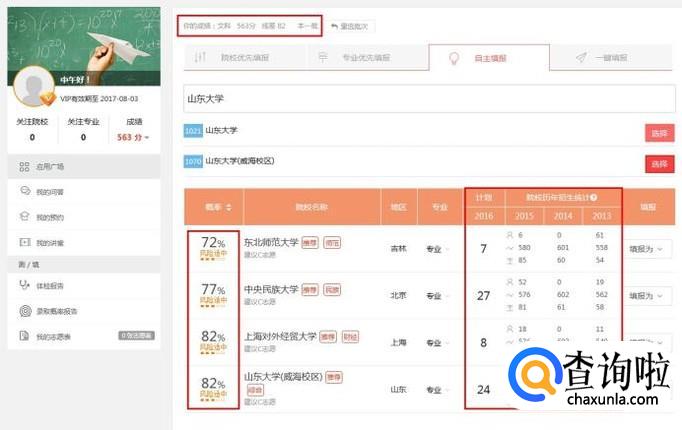Expand 专业 dropdown for 山东大学(威海校区) row
The image size is (682, 430).
pyautogui.click(x=438, y=390)
